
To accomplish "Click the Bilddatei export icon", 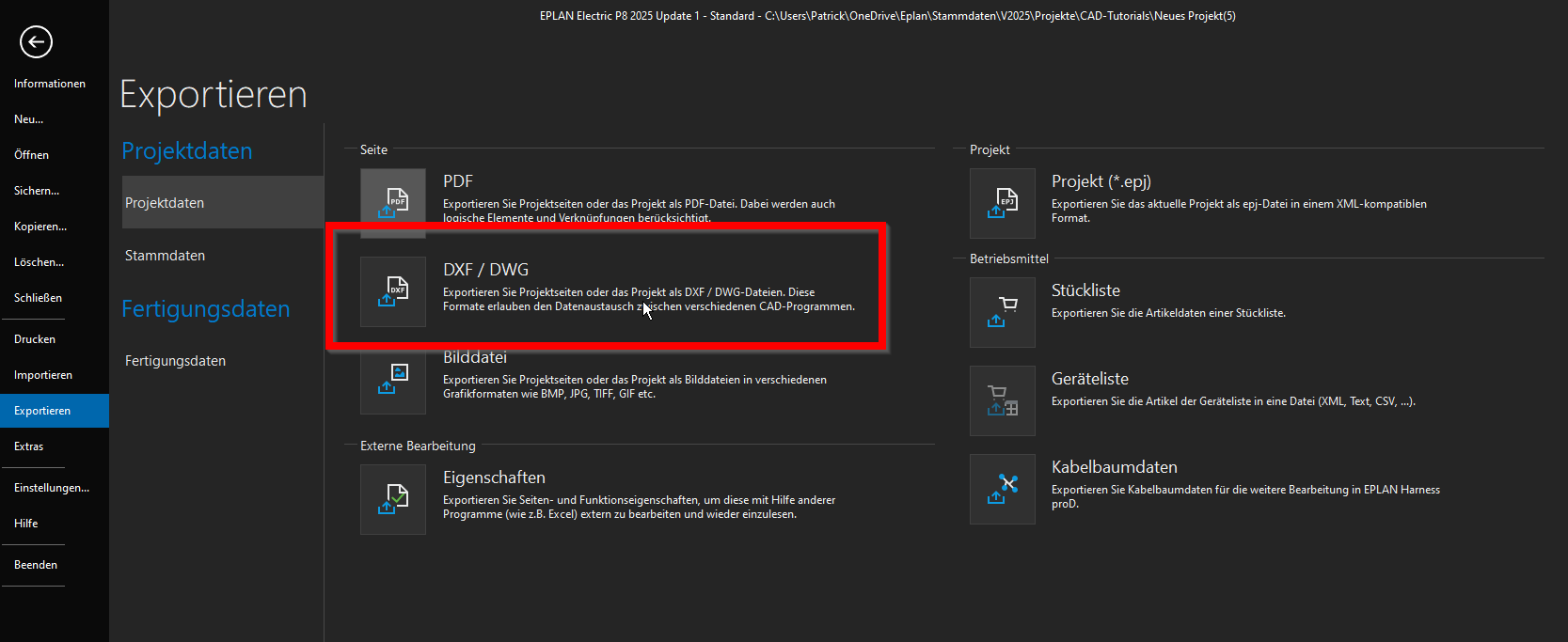I will tap(393, 381).
